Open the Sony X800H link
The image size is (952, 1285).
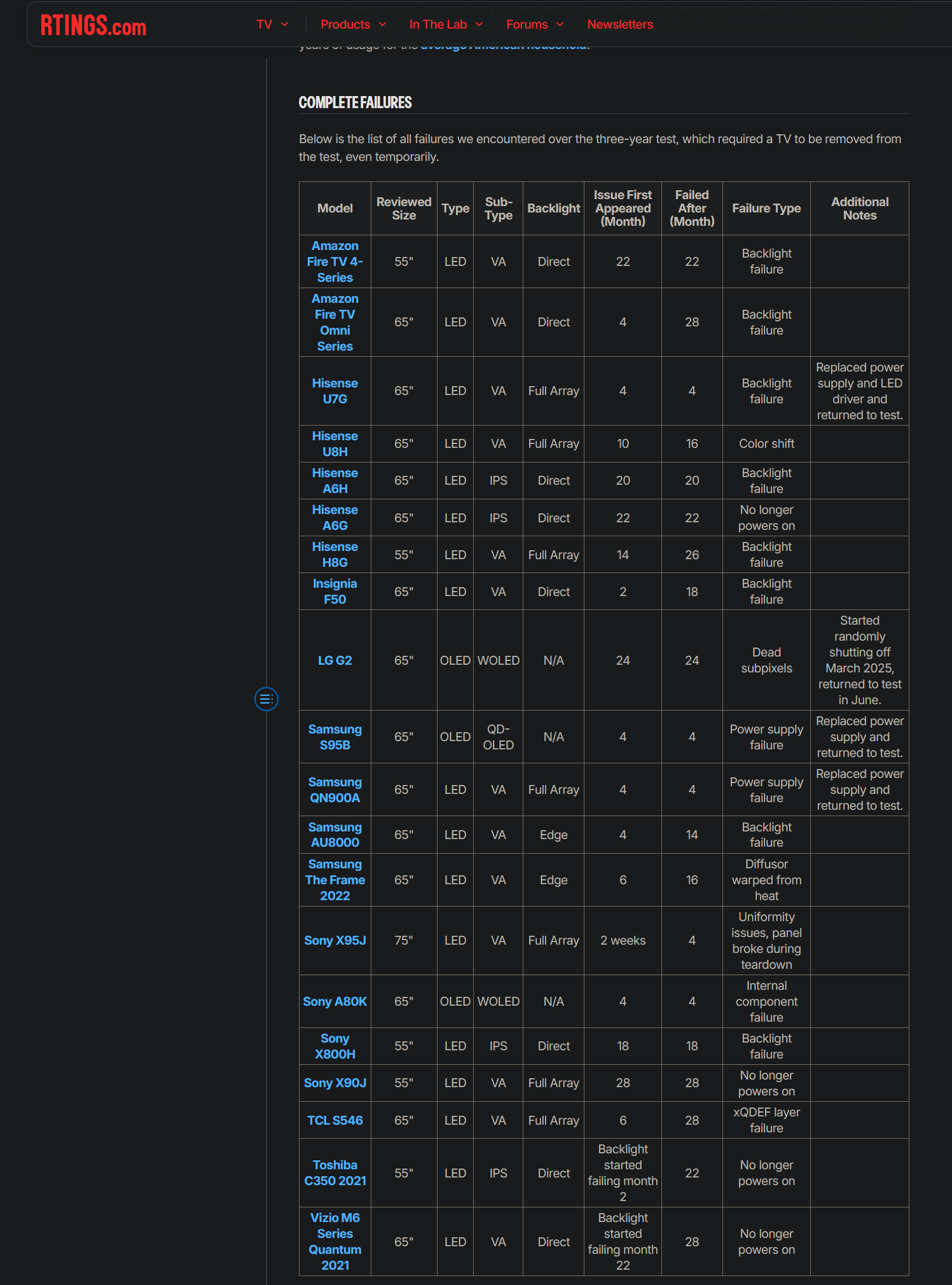[x=335, y=1046]
